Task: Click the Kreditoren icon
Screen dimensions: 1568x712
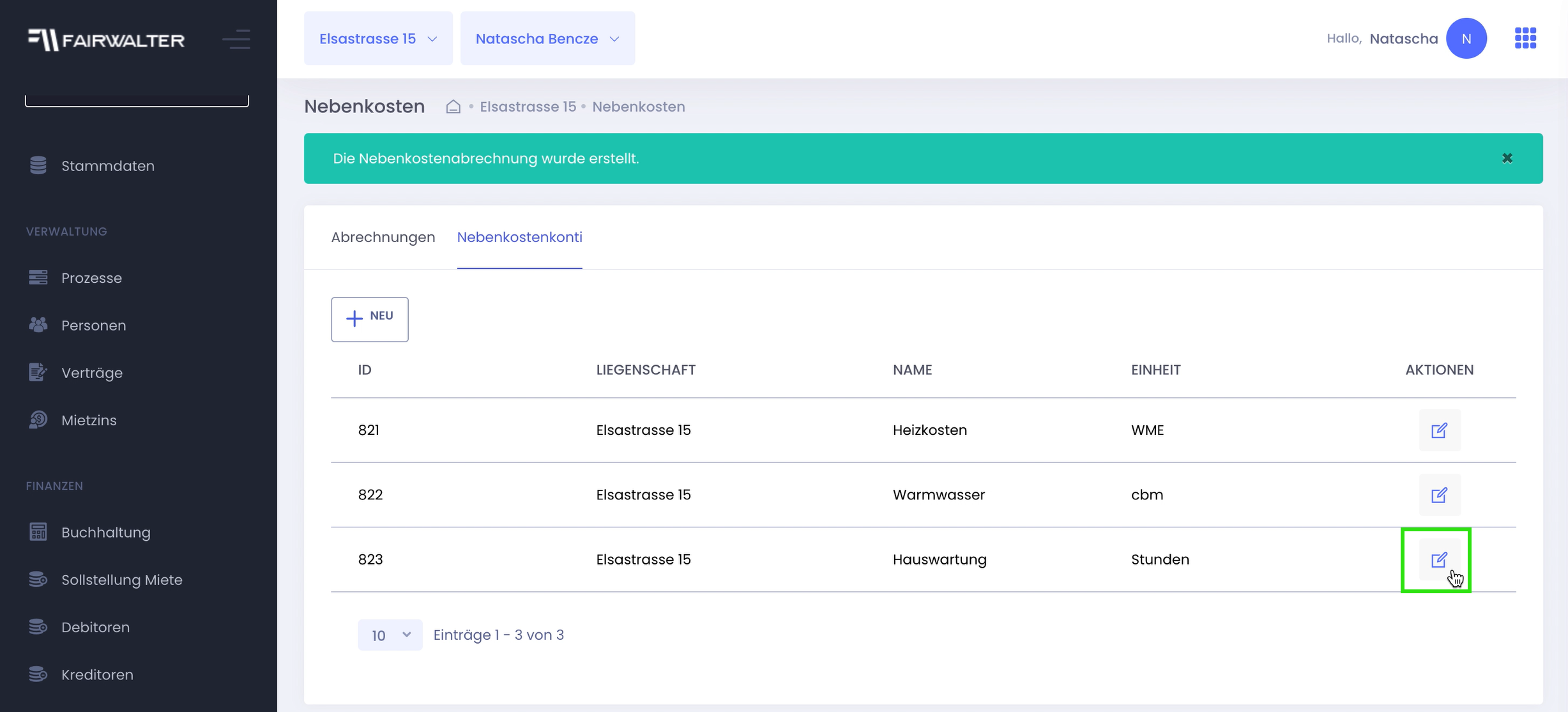Action: (x=38, y=674)
